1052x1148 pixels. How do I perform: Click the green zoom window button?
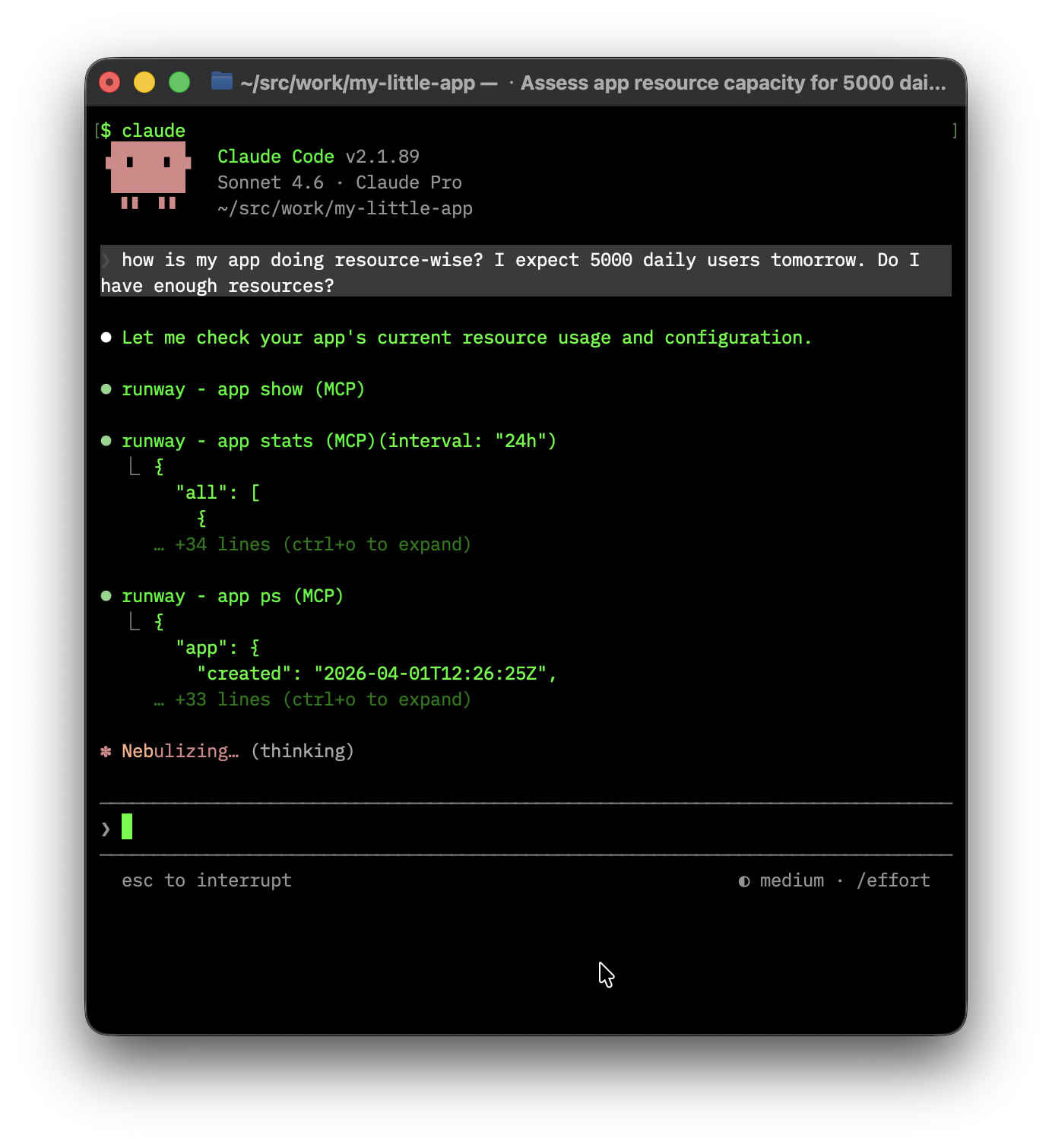click(x=179, y=82)
